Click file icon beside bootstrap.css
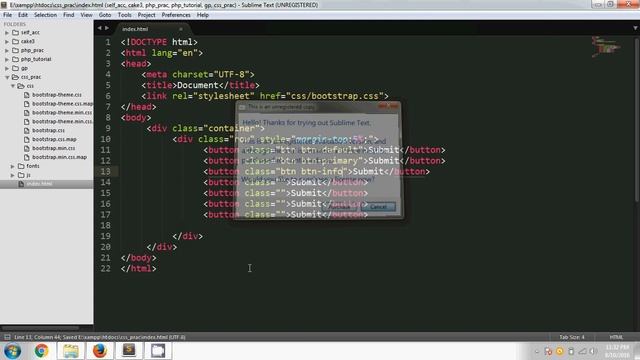Screen dimensions: 640x360 [x=27, y=131]
